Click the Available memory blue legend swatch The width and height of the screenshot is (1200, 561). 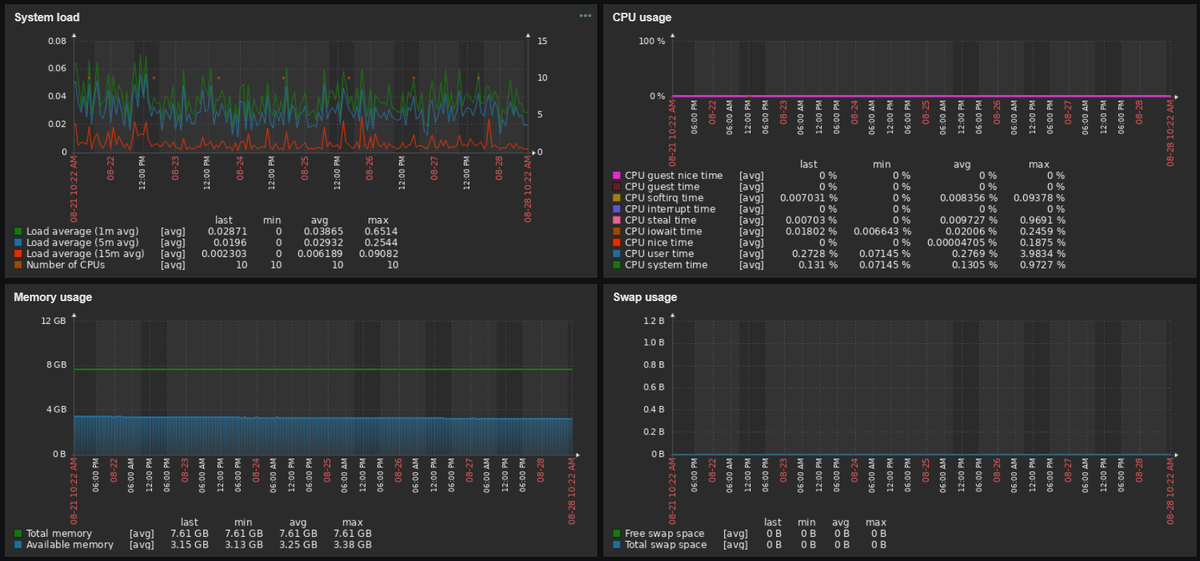click(19, 545)
